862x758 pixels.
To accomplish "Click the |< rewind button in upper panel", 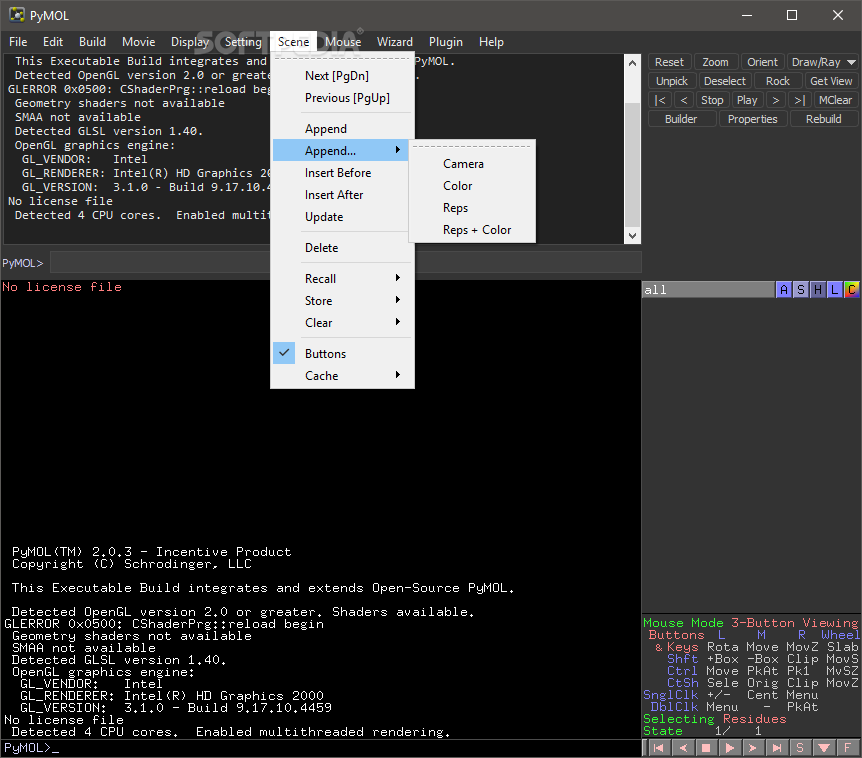I will (x=660, y=100).
